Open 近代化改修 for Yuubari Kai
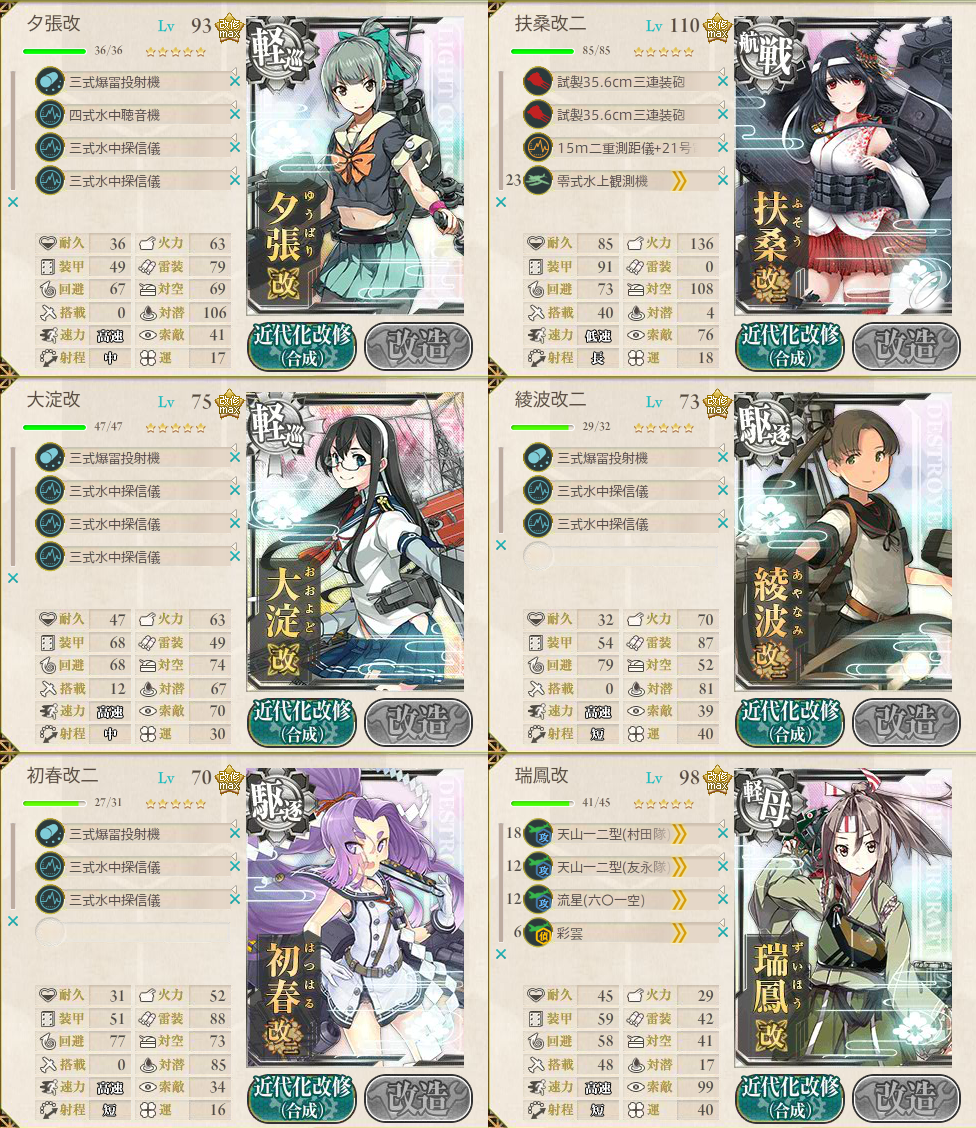The width and height of the screenshot is (976, 1128). click(302, 346)
